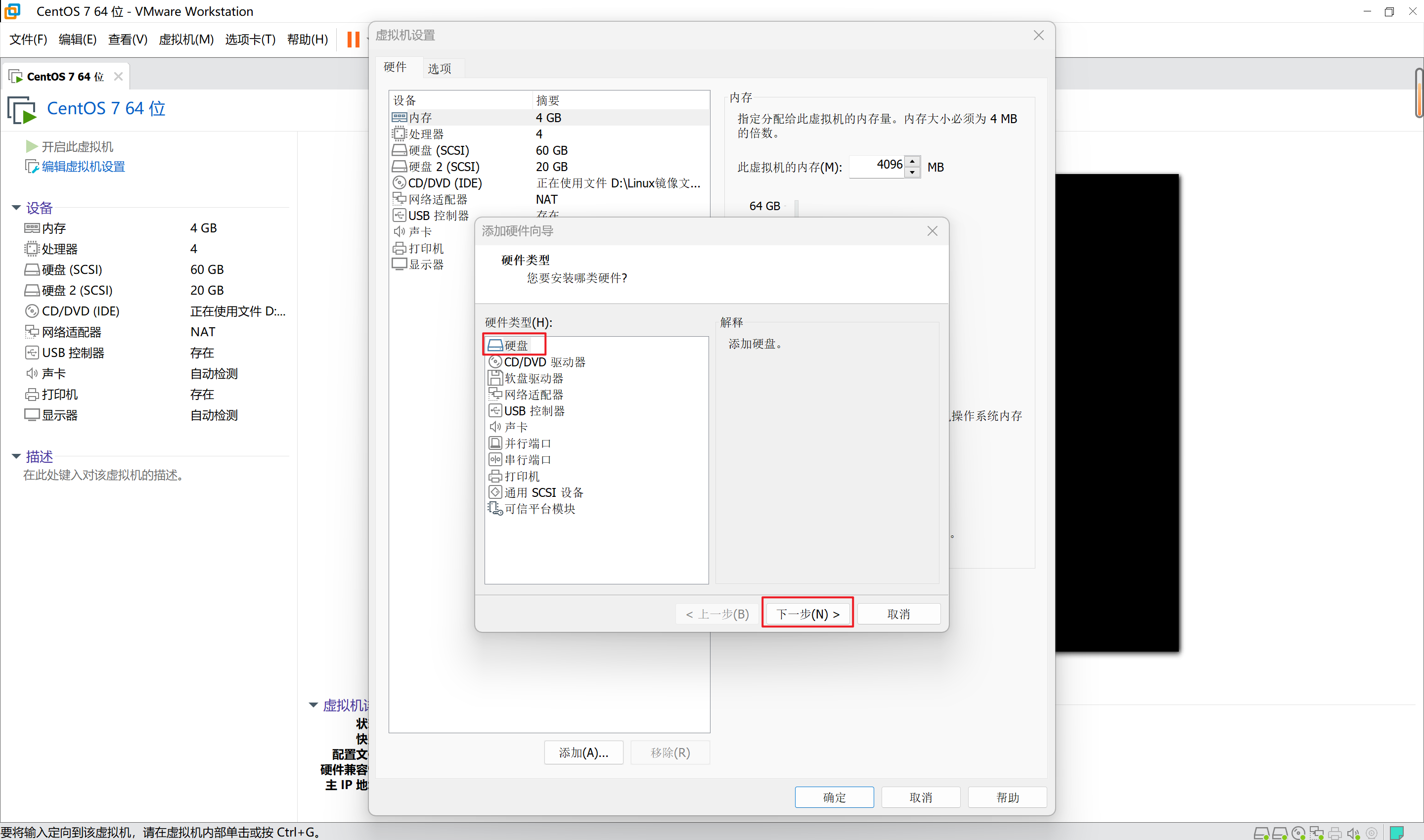Collapse the 虚拟机详细信息 section triangle
The height and width of the screenshot is (840, 1424).
[x=313, y=705]
